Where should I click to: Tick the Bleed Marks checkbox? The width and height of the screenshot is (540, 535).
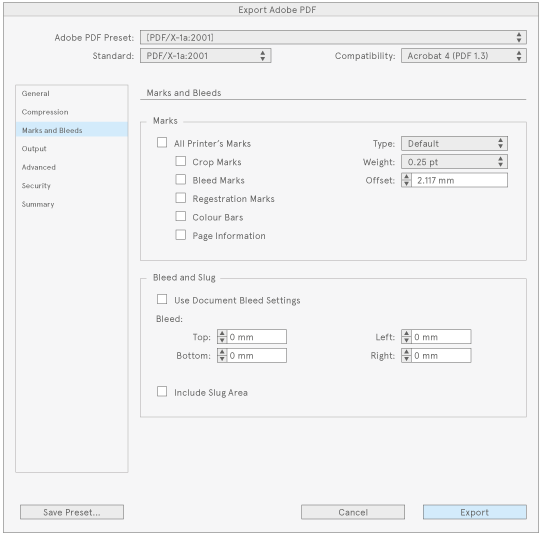180,179
